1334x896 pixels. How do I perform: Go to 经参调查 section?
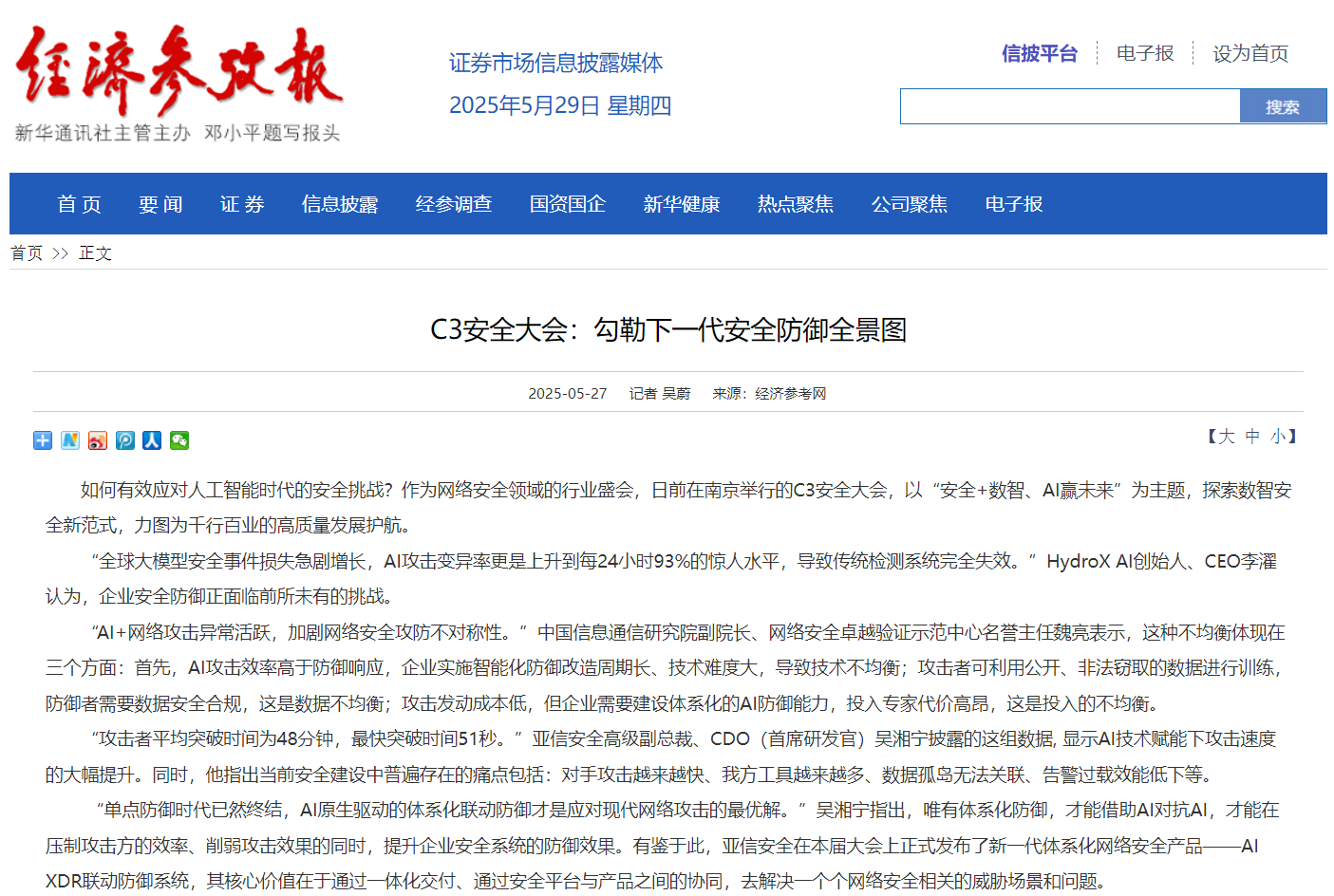click(454, 204)
